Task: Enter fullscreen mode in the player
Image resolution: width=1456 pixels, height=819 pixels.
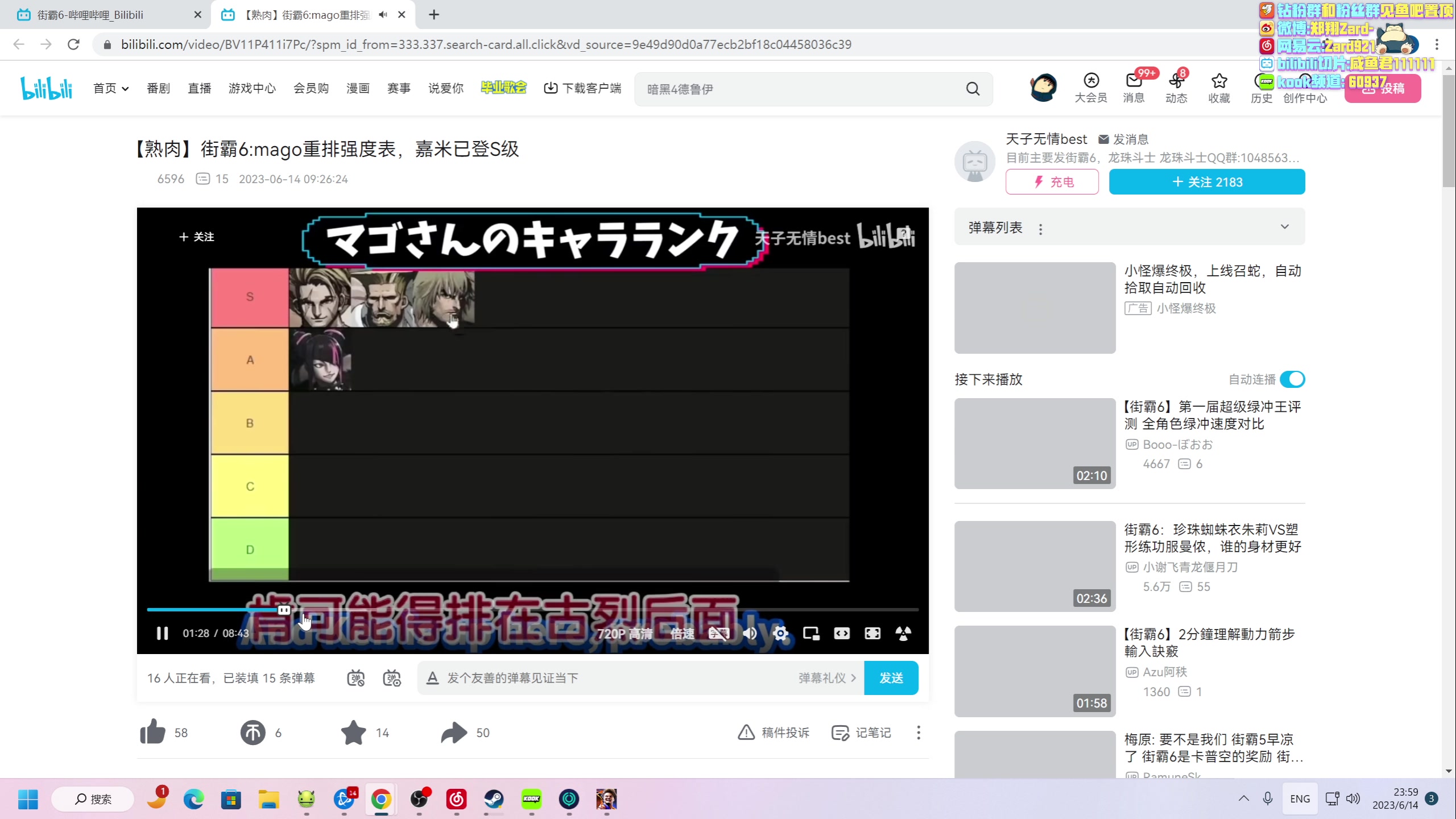Action: tap(872, 633)
